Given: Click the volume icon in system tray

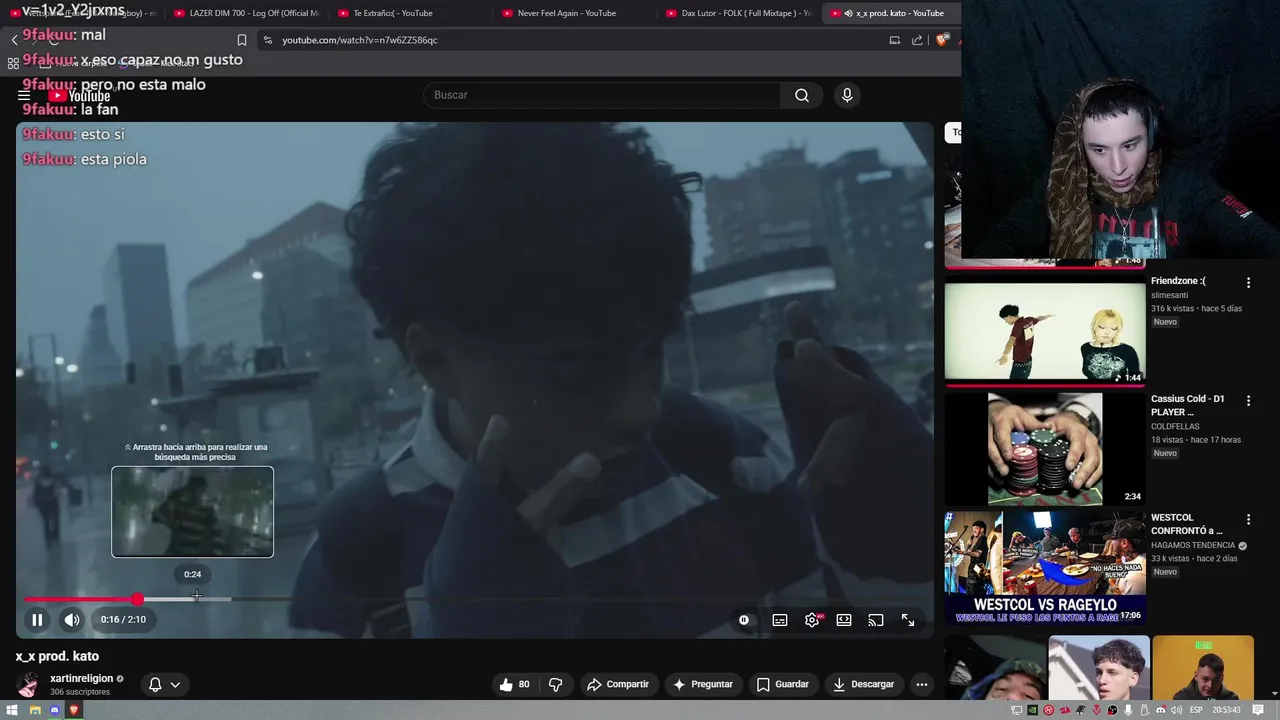Looking at the screenshot, I should pos(1176,710).
